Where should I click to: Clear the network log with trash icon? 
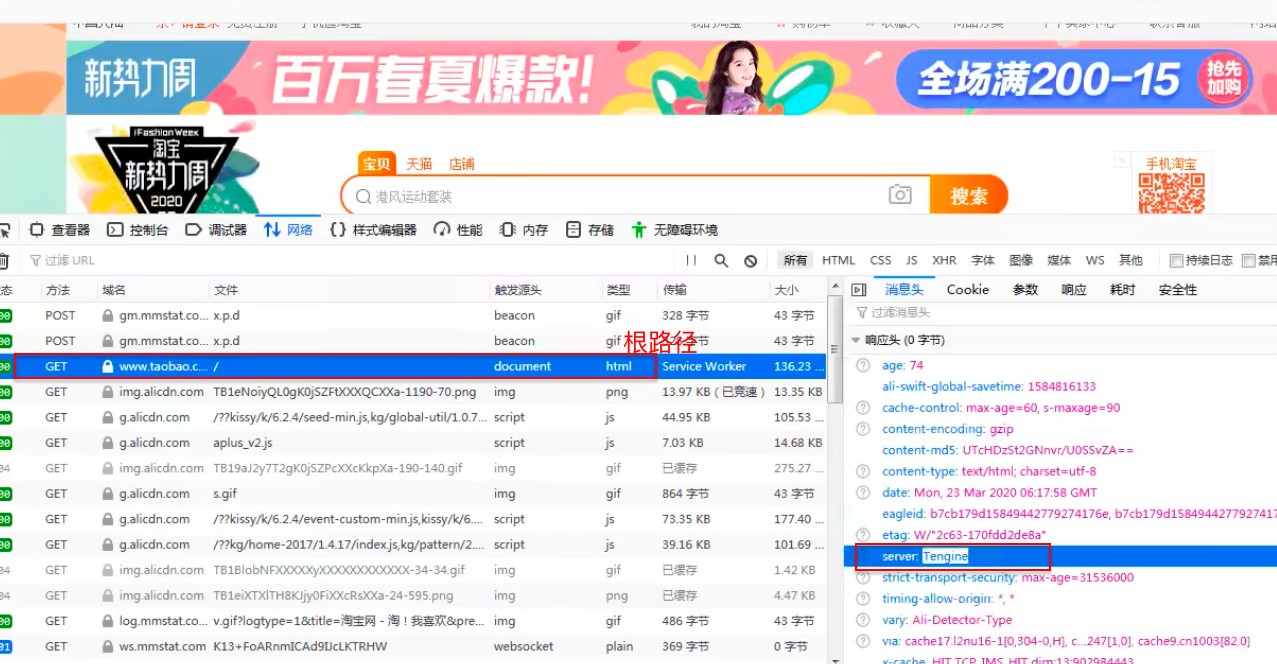point(4,261)
